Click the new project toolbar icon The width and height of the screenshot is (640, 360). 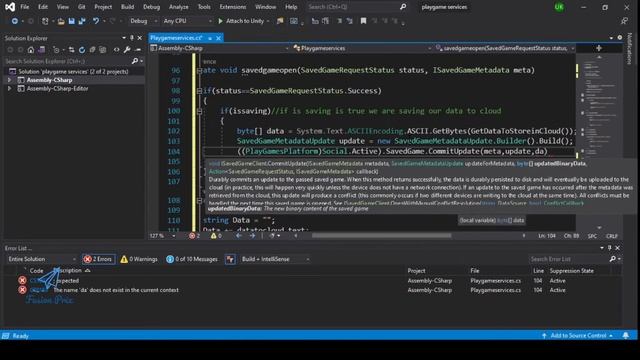tap(45, 21)
